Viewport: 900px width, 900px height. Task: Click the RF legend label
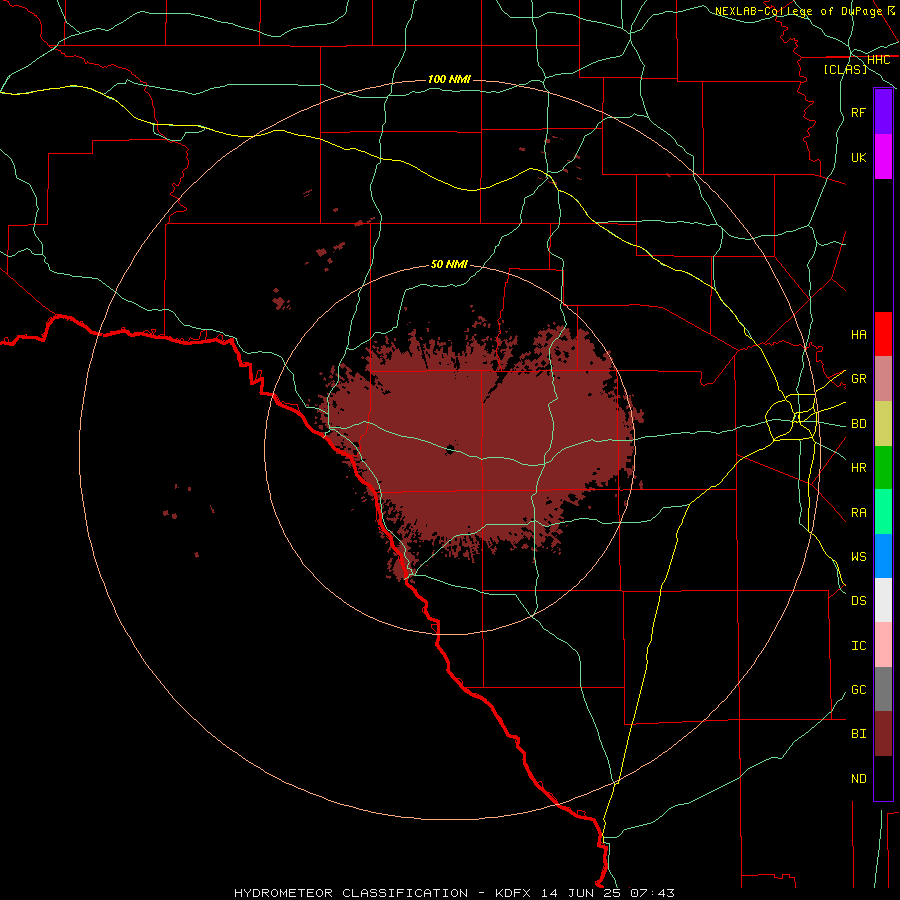point(858,112)
